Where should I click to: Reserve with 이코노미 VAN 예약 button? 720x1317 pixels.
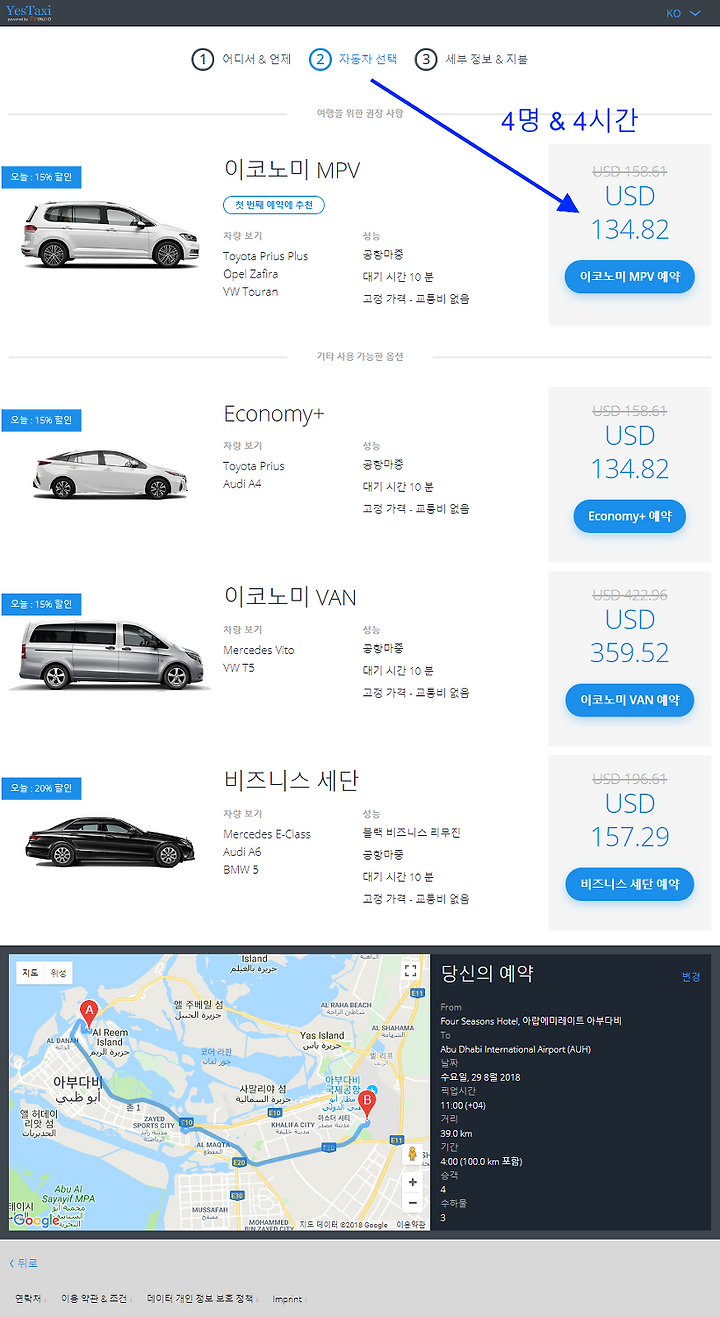[630, 700]
